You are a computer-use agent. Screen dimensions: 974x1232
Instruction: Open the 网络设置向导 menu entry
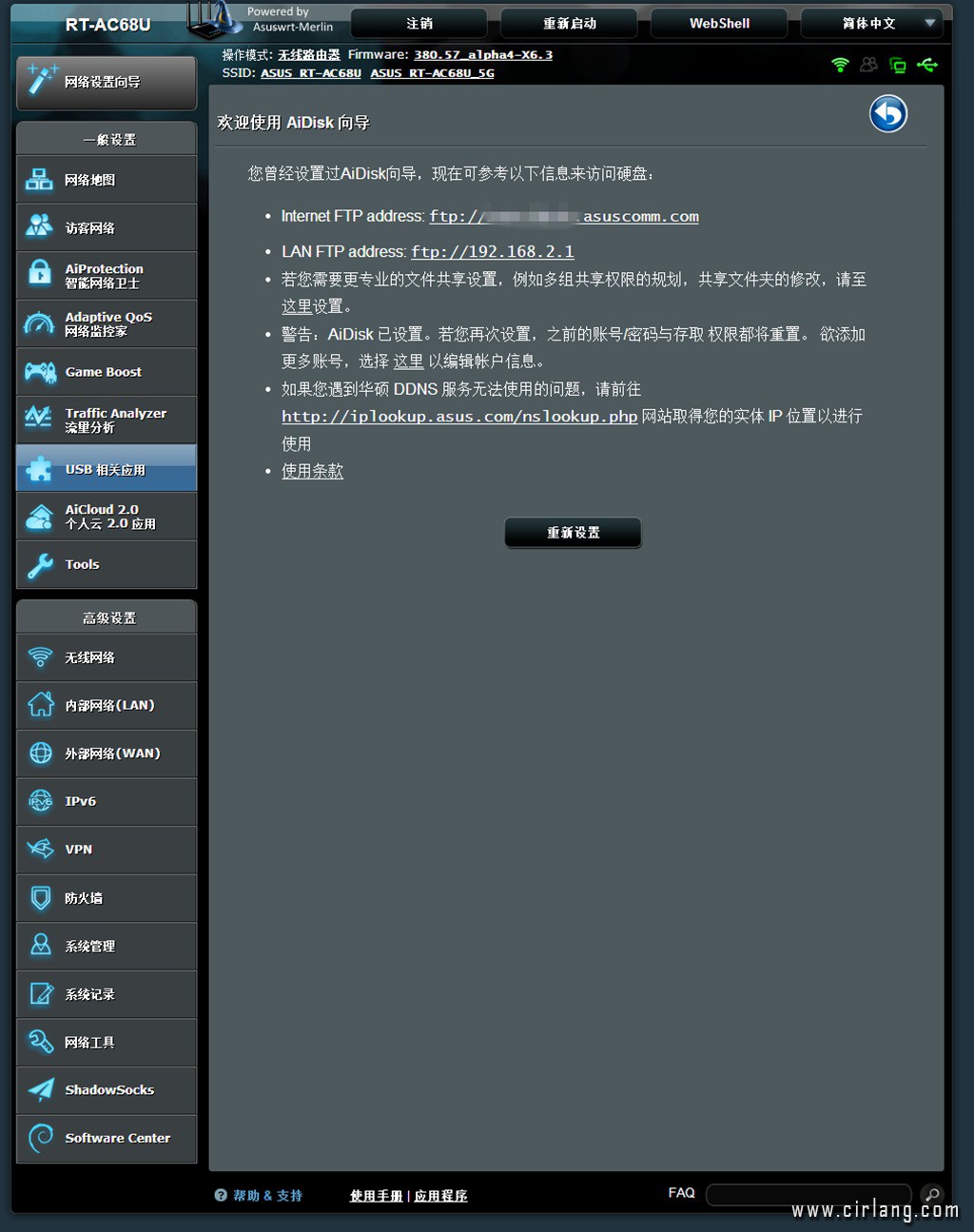tap(107, 82)
